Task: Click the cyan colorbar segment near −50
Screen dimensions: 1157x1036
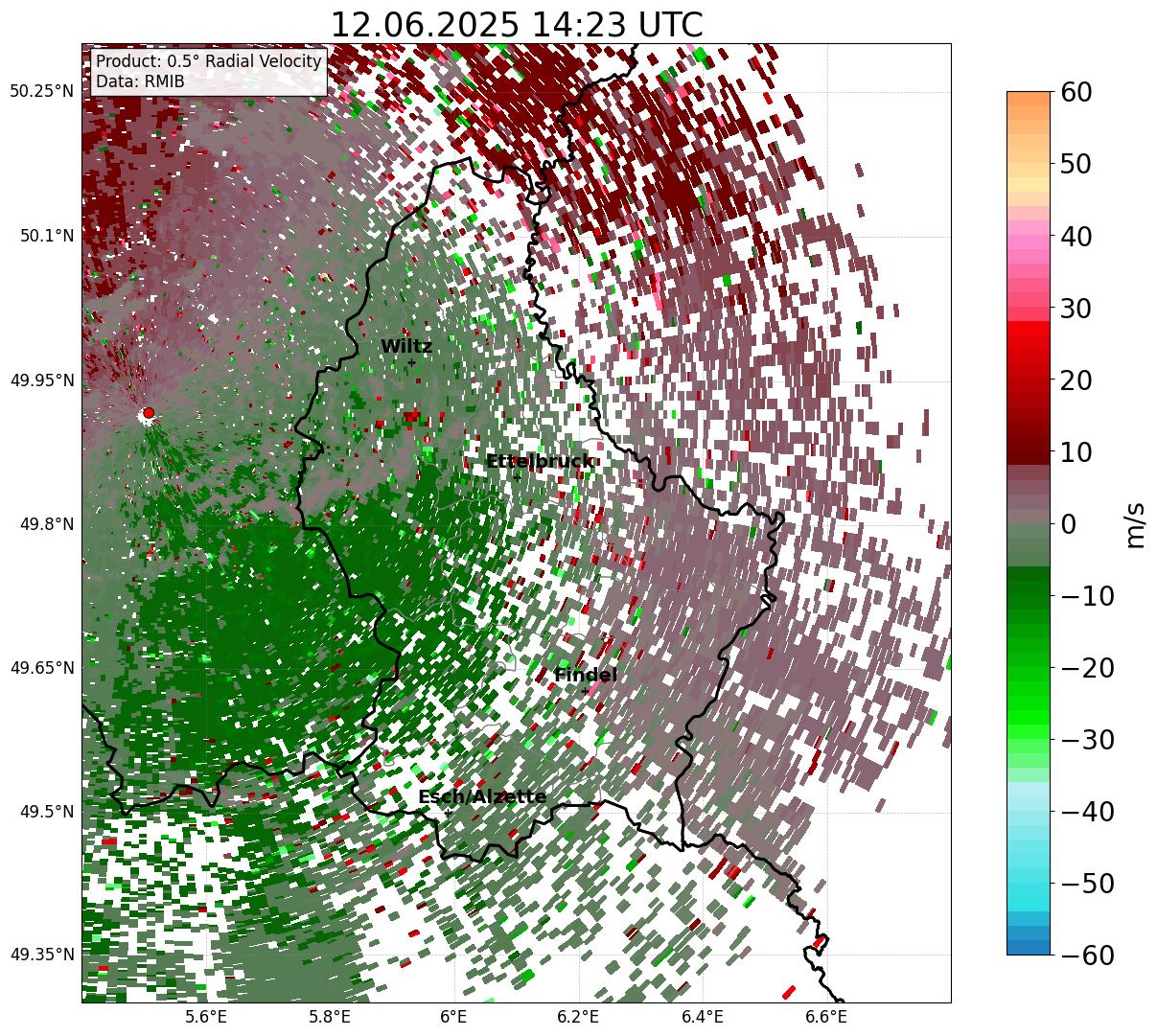Action: click(x=1029, y=889)
